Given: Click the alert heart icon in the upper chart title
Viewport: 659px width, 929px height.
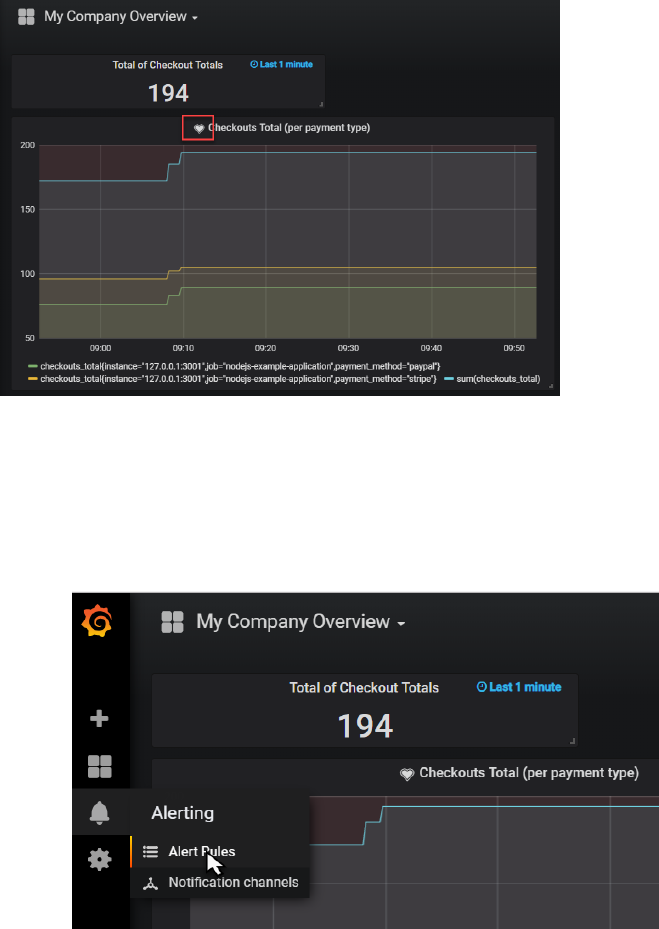Looking at the screenshot, I should pyautogui.click(x=199, y=128).
